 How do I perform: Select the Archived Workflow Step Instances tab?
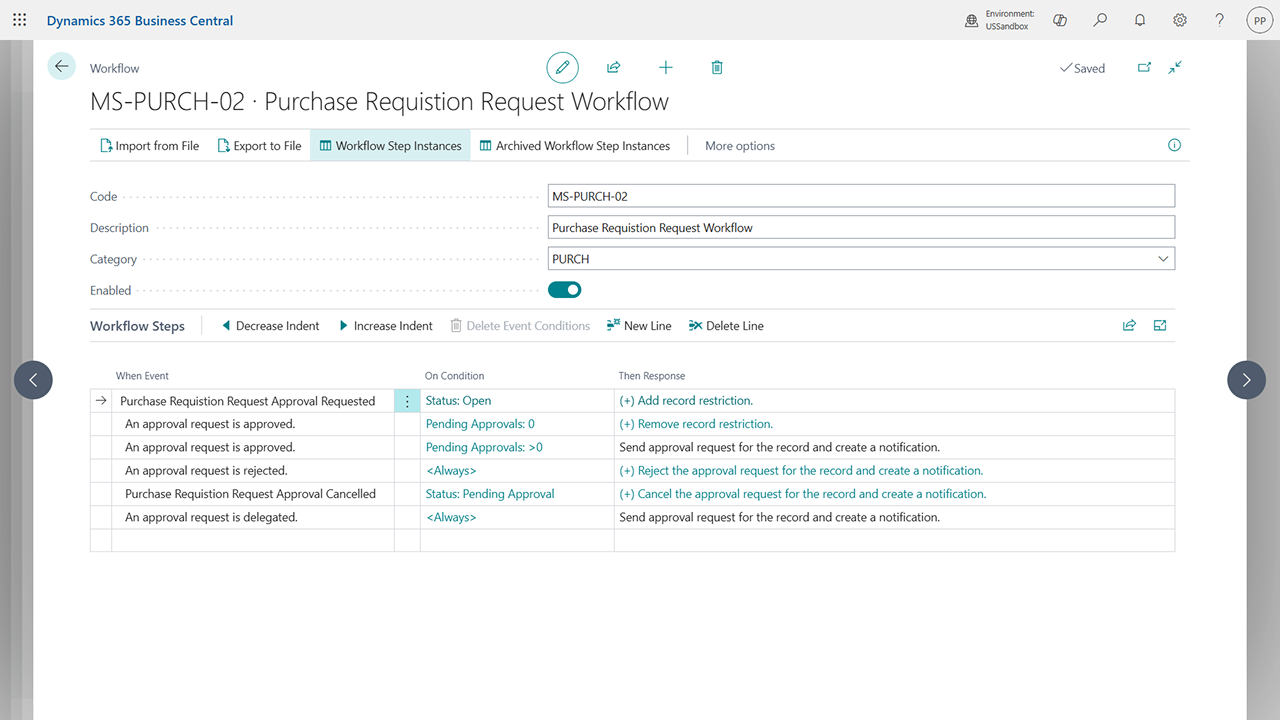pos(575,145)
